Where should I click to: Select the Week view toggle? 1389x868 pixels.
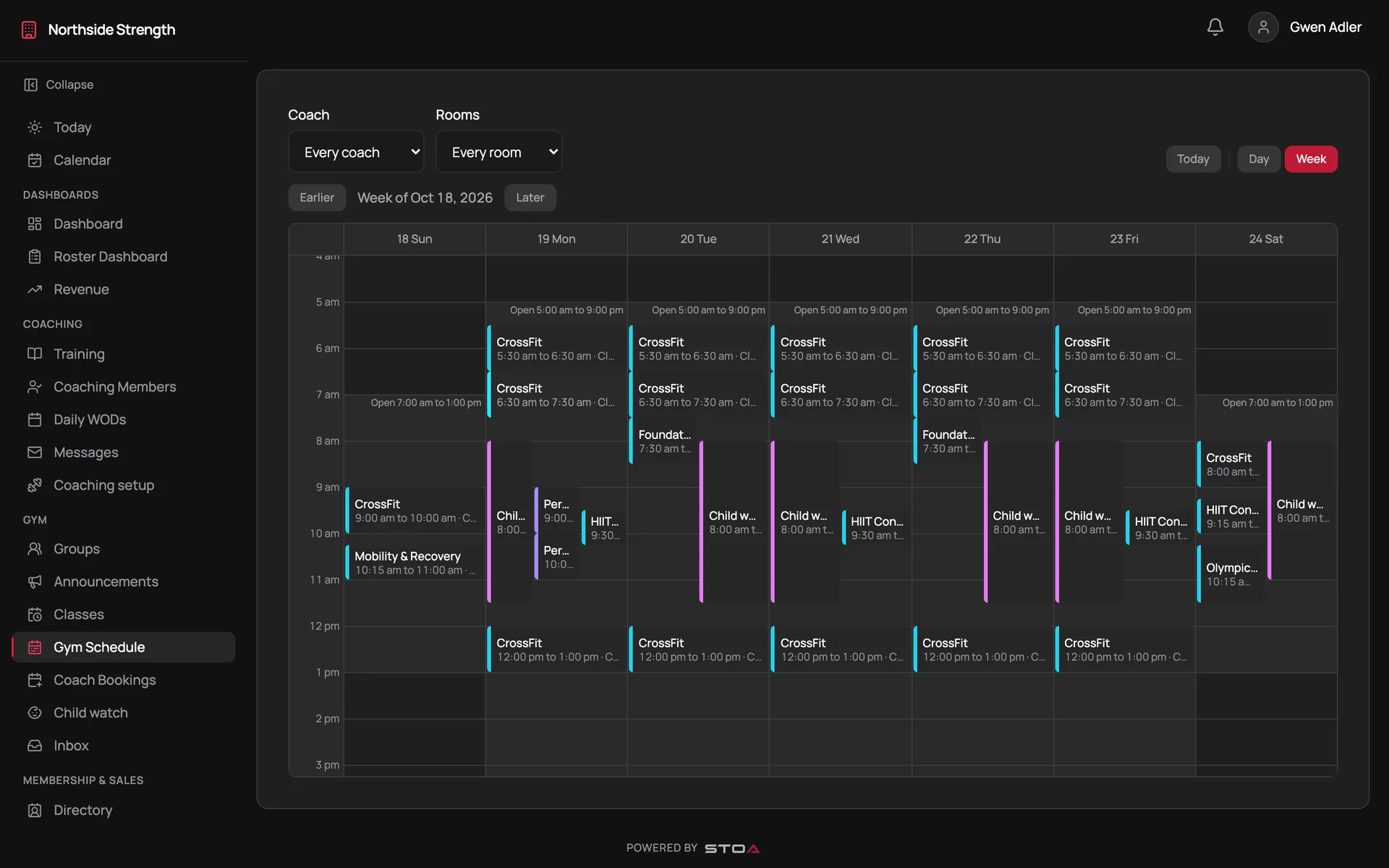click(1311, 159)
